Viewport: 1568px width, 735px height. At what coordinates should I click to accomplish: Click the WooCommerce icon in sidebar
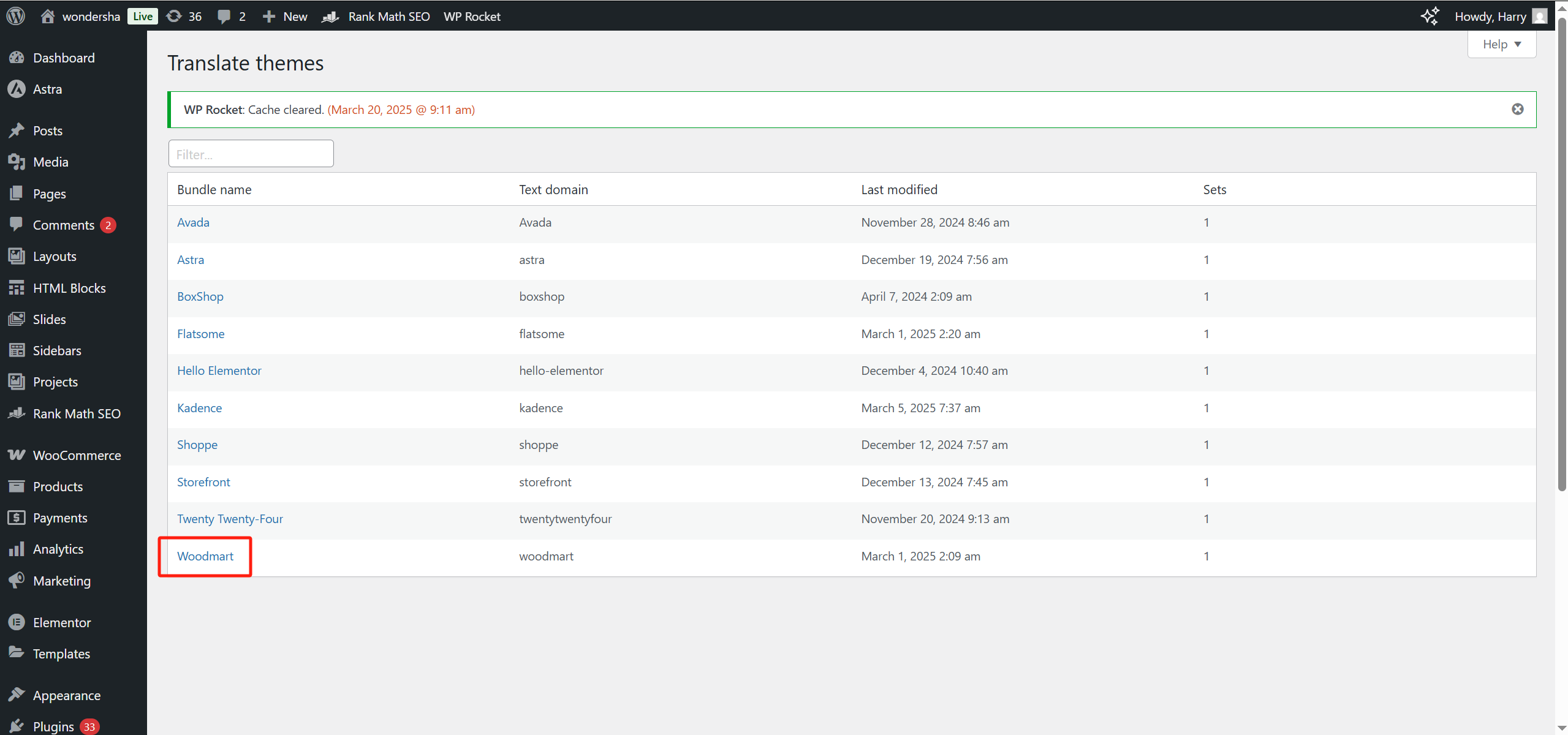(x=17, y=455)
